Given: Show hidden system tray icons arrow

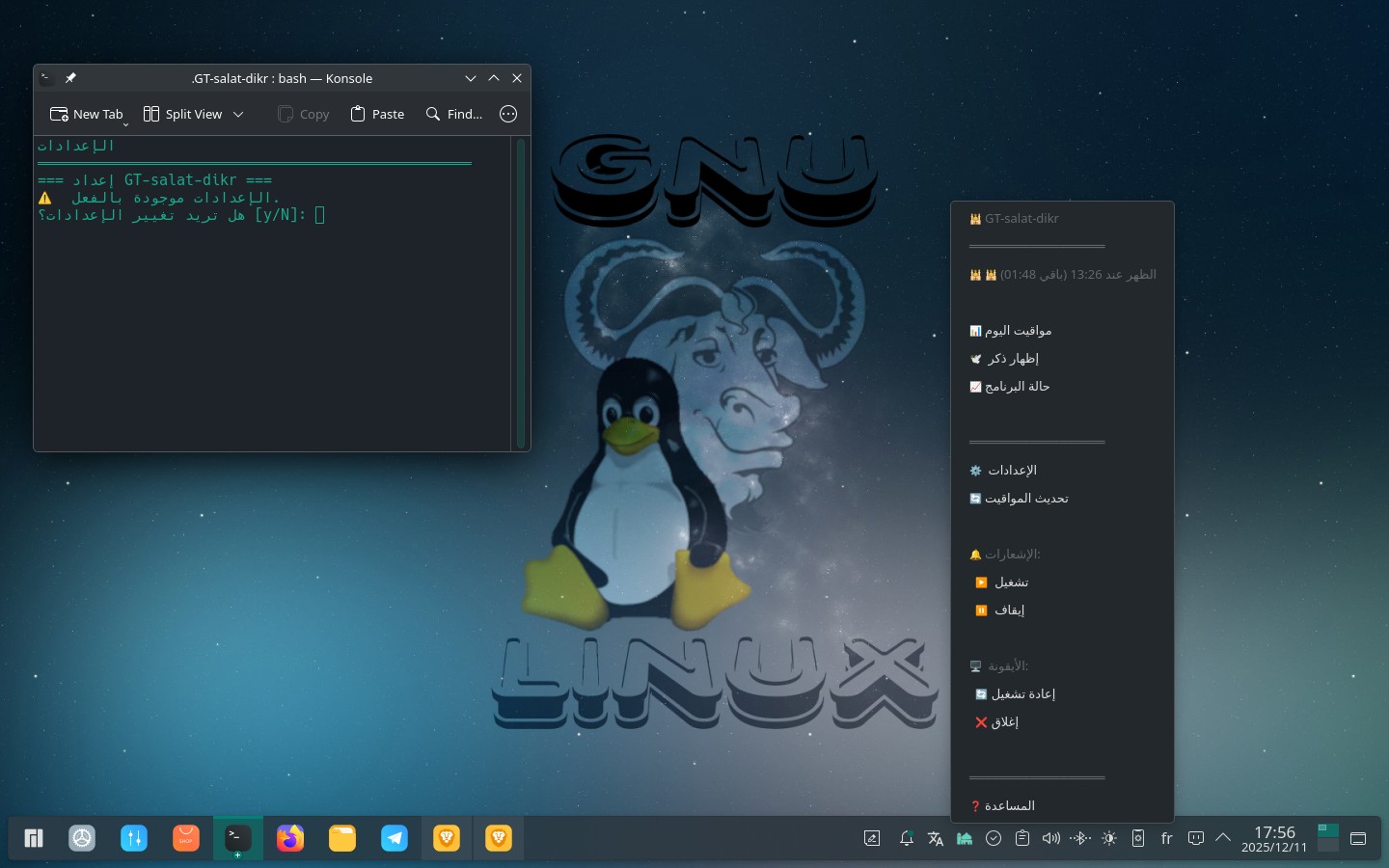Looking at the screenshot, I should 1223,838.
